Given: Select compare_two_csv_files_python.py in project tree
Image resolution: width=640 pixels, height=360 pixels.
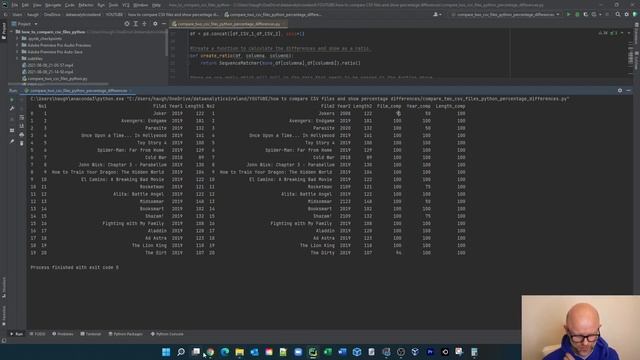Looking at the screenshot, I should coord(55,78).
